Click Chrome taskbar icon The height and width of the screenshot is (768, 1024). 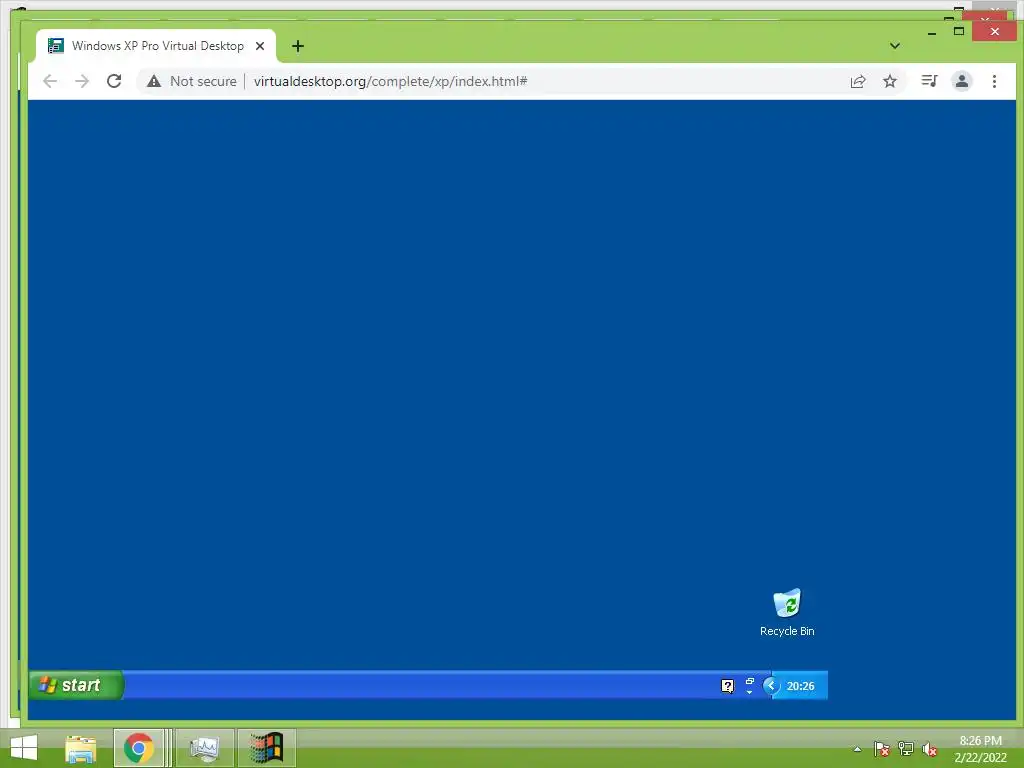click(x=138, y=748)
